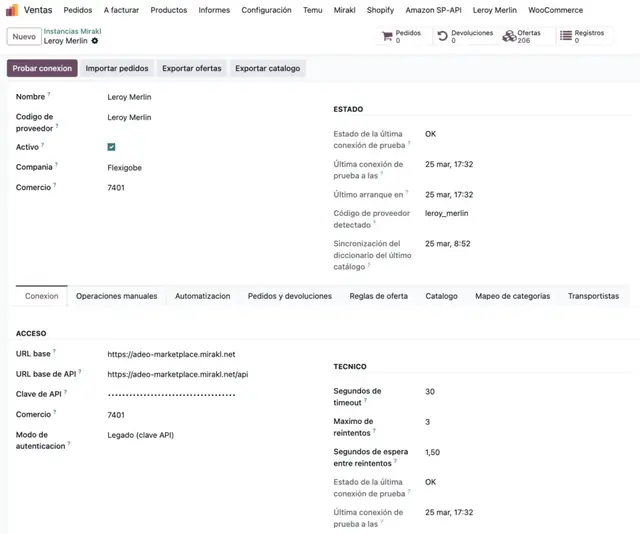The width and height of the screenshot is (640, 534).
Task: Open the Mirakl menu
Action: tap(344, 10)
